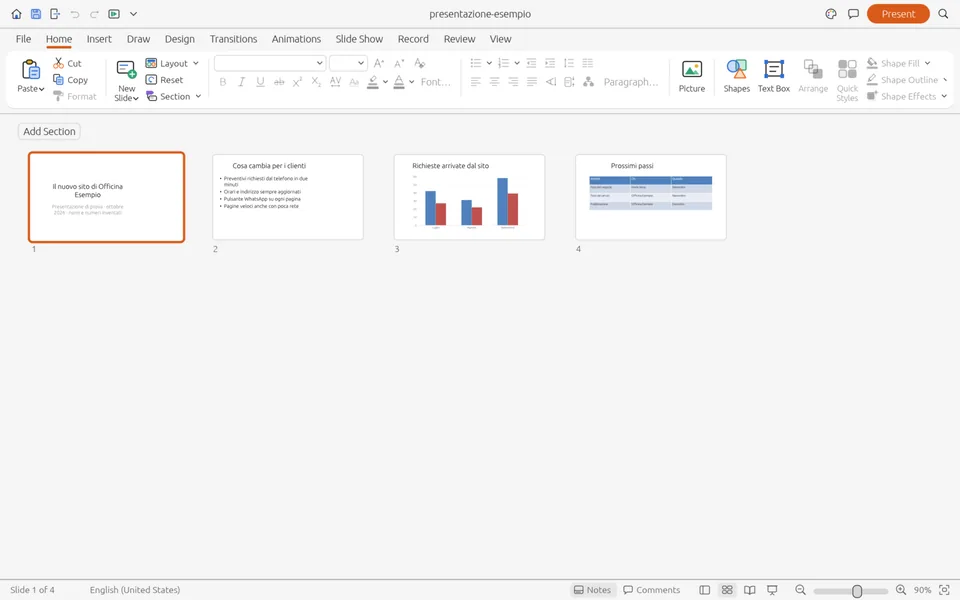Select the "Richieste arrivate dal sito" slide thumbnail
This screenshot has height=600, width=960.
click(469, 197)
